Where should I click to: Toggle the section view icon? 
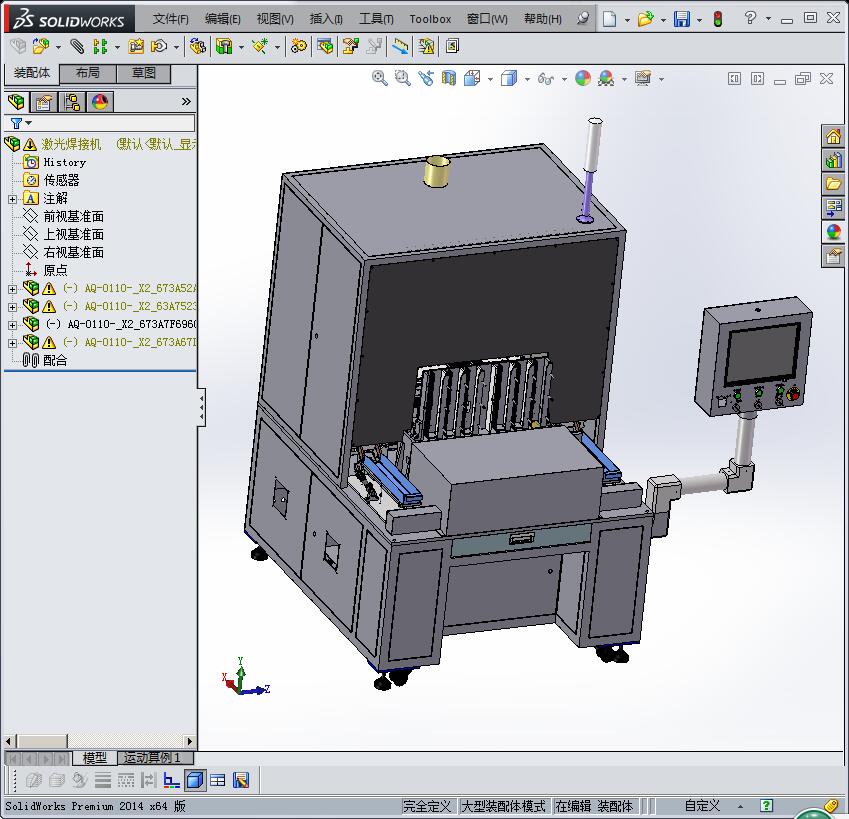pos(449,78)
